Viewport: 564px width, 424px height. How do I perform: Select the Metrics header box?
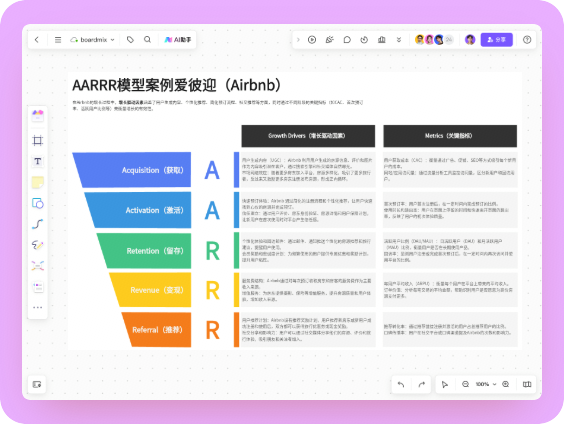pos(450,136)
